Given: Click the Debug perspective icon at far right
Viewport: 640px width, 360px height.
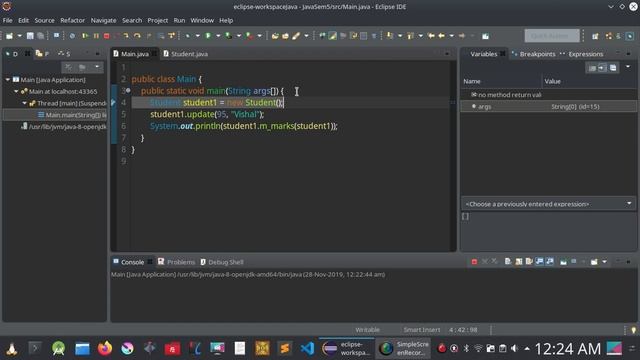Looking at the screenshot, I should (630, 36).
